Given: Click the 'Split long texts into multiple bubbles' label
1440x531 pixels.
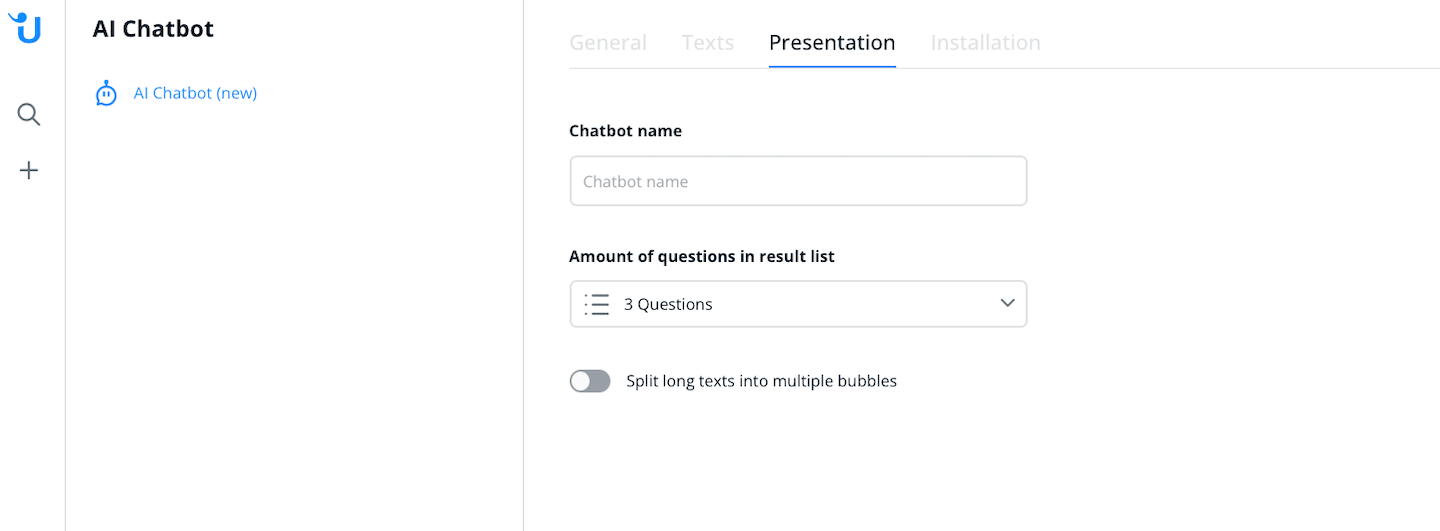Looking at the screenshot, I should [761, 381].
